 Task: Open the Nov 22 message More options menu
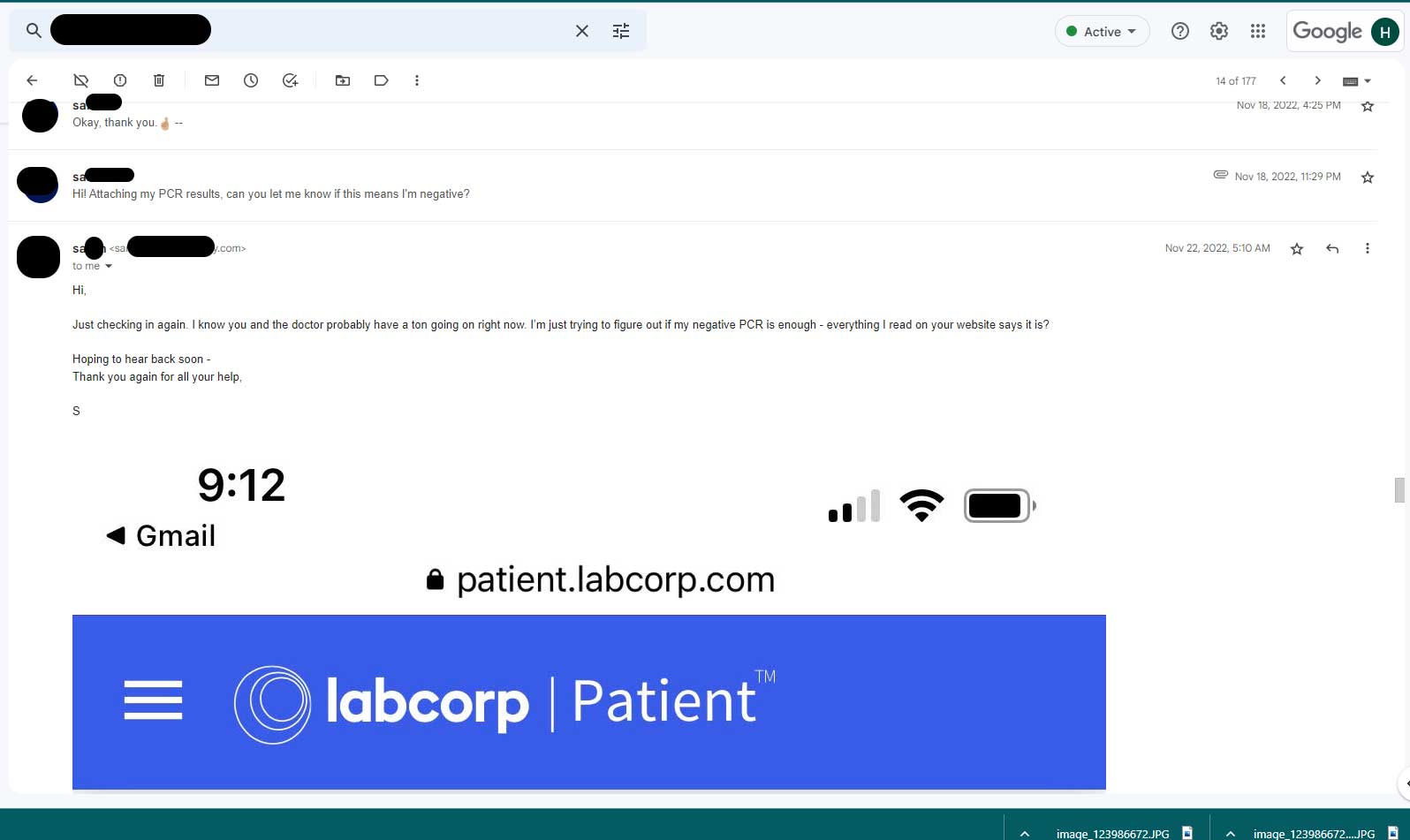tap(1368, 248)
